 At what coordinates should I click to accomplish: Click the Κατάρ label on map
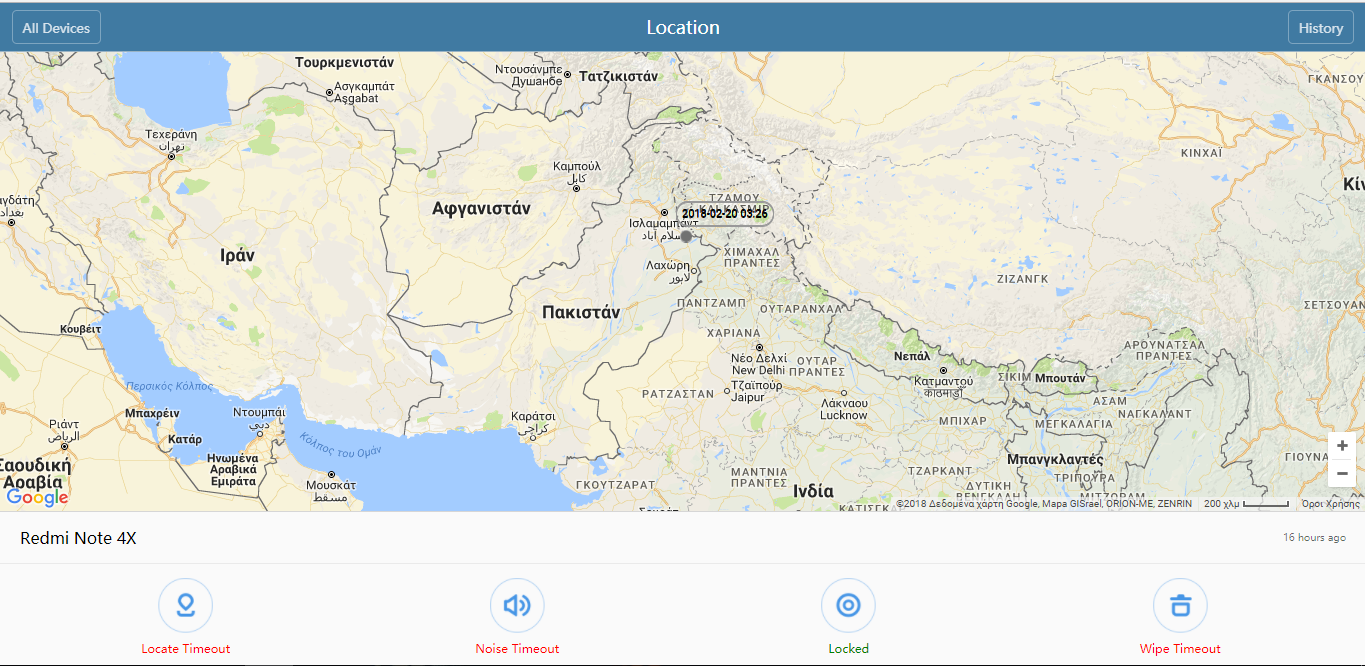pos(185,439)
